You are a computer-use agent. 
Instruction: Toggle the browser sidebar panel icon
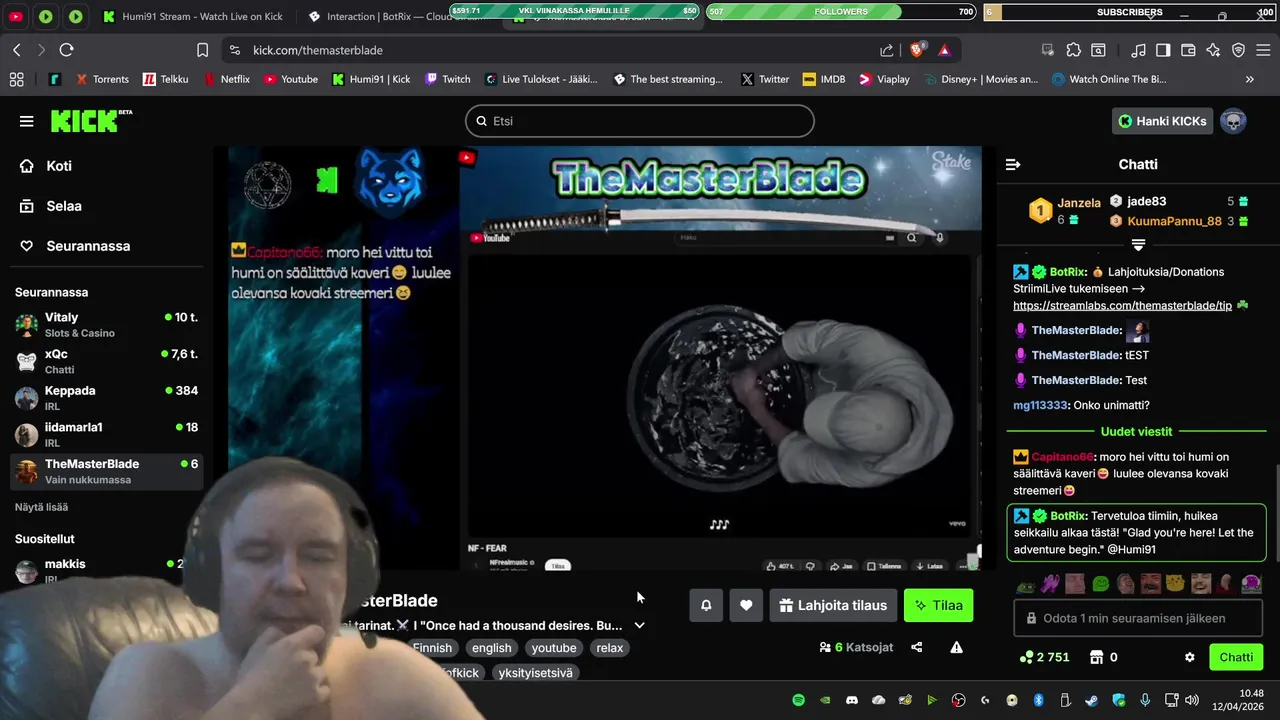(1163, 50)
